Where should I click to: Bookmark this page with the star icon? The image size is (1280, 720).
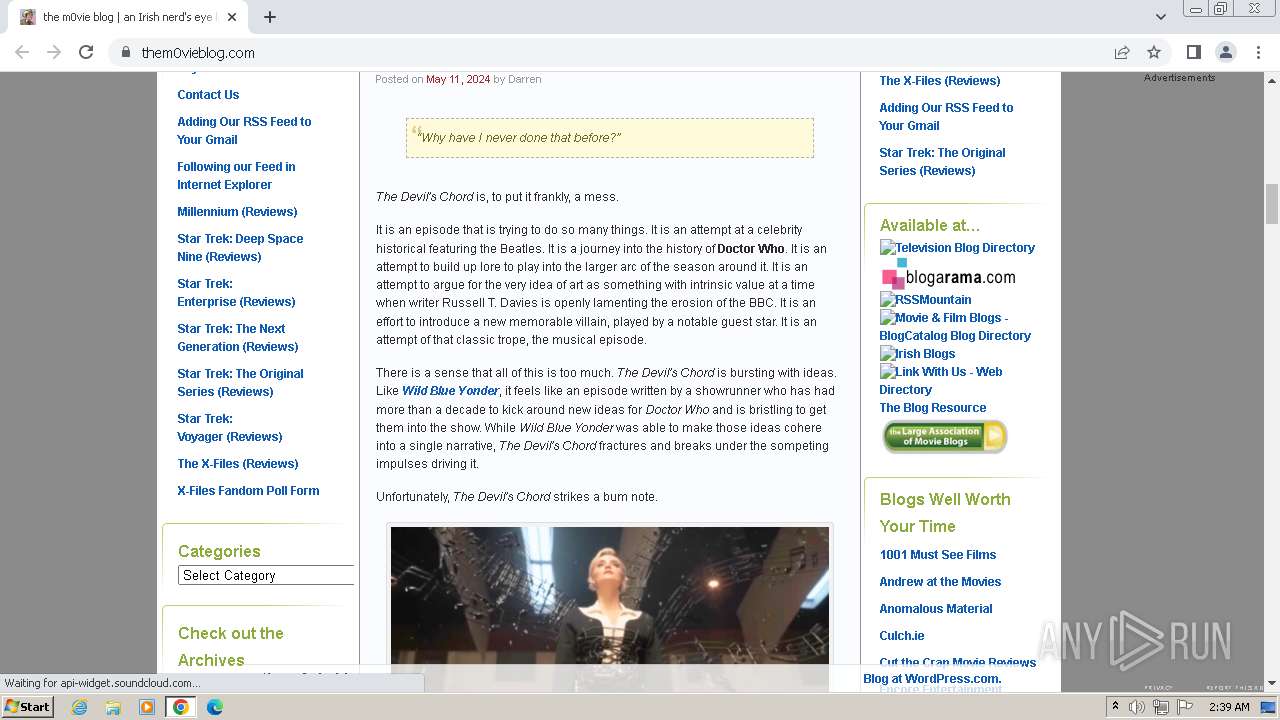point(1154,52)
